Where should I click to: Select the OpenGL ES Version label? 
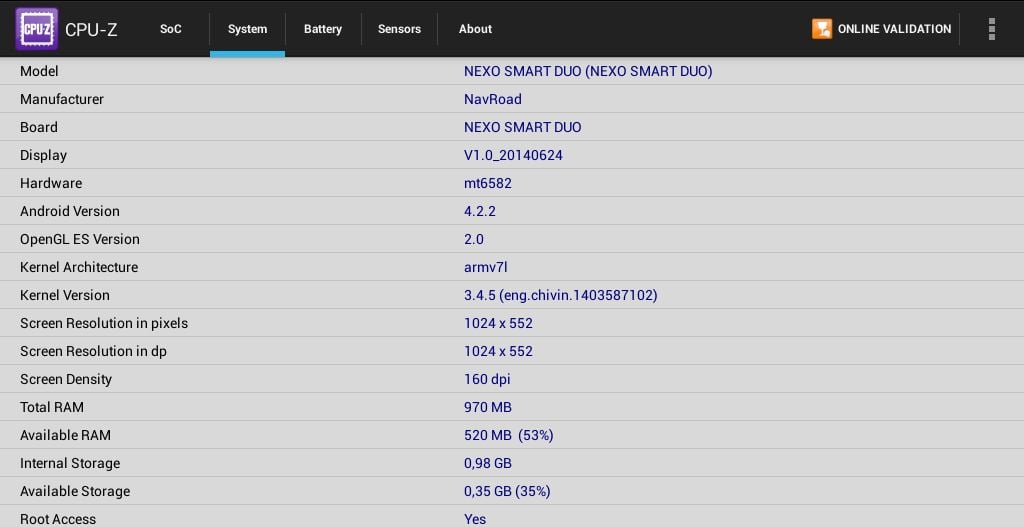pyautogui.click(x=80, y=239)
